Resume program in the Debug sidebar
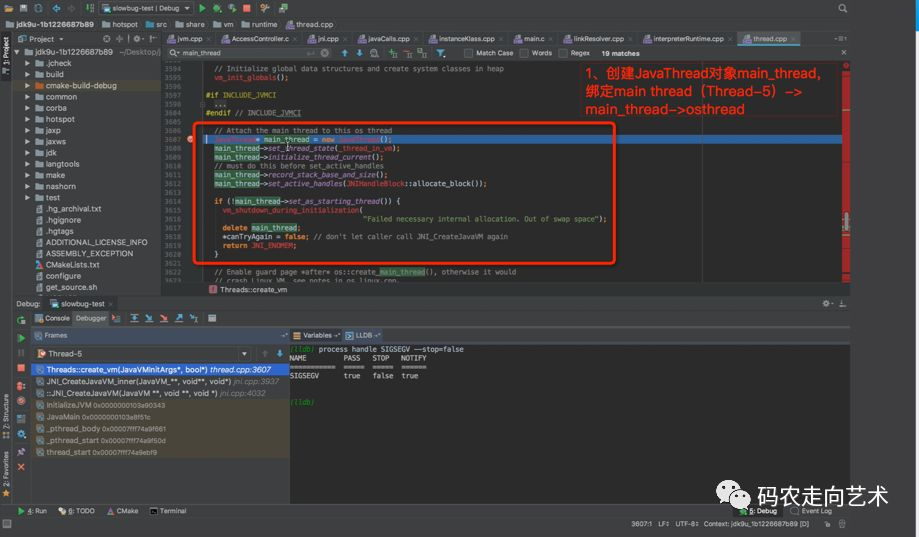The width and height of the screenshot is (919, 537). 21,338
